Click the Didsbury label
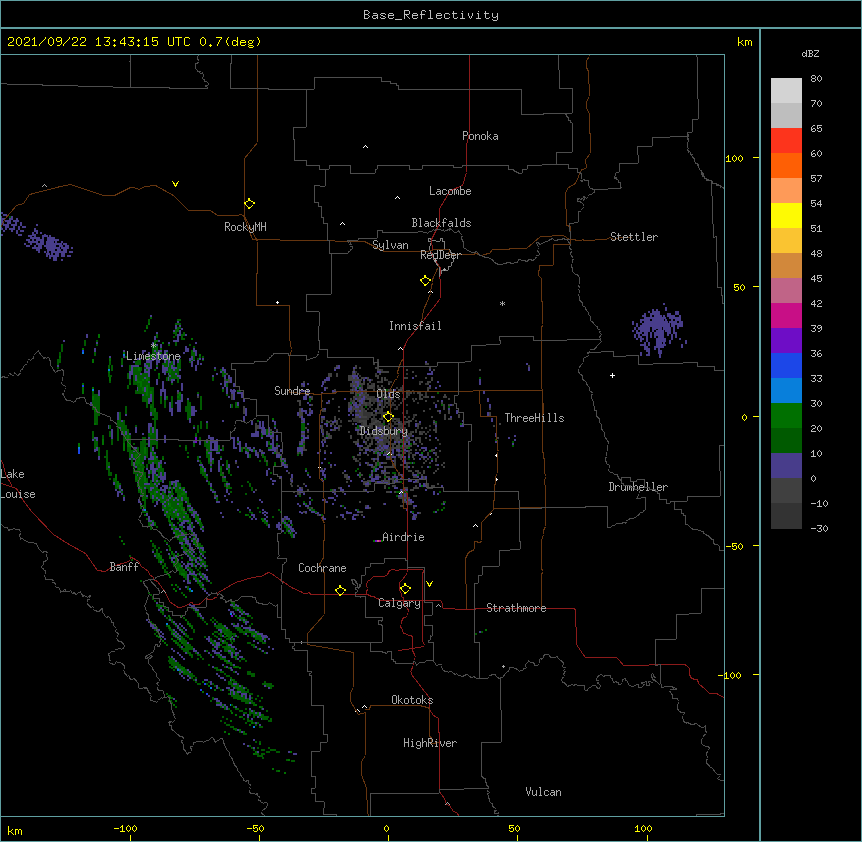The image size is (862, 842). tap(384, 431)
